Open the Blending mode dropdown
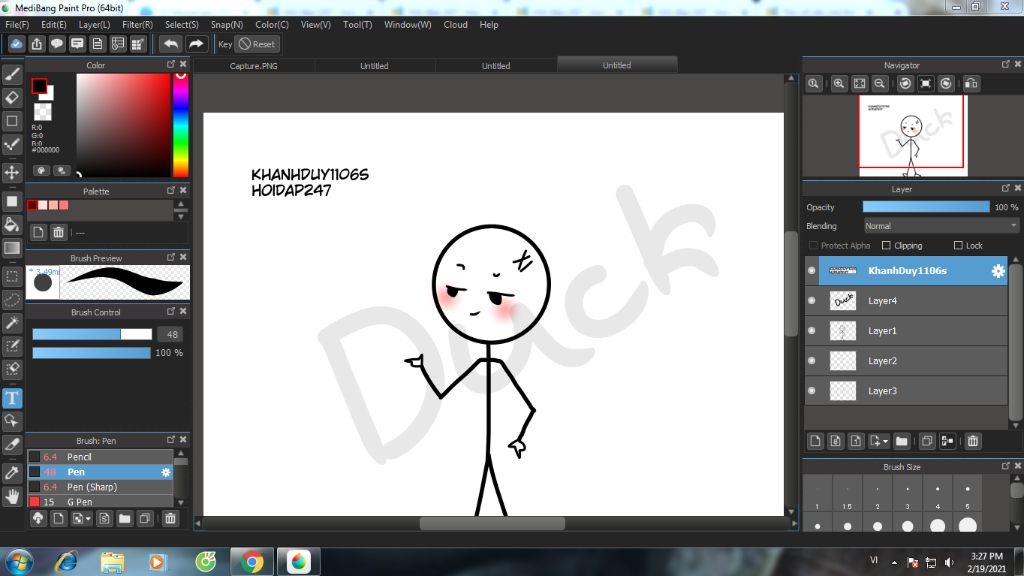The height and width of the screenshot is (576, 1024). [x=940, y=226]
